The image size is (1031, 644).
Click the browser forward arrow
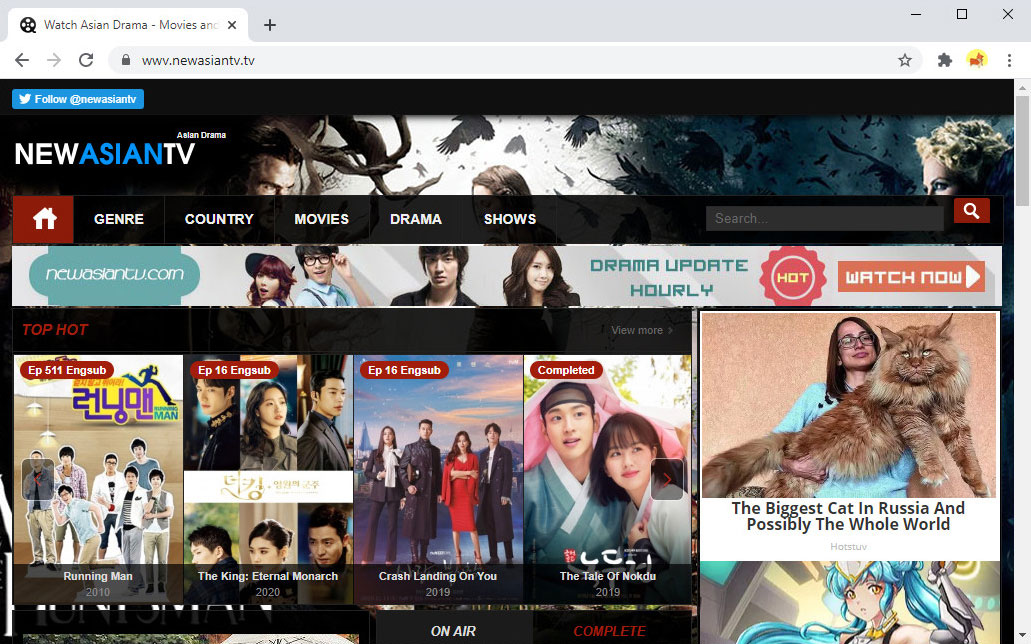coord(54,61)
